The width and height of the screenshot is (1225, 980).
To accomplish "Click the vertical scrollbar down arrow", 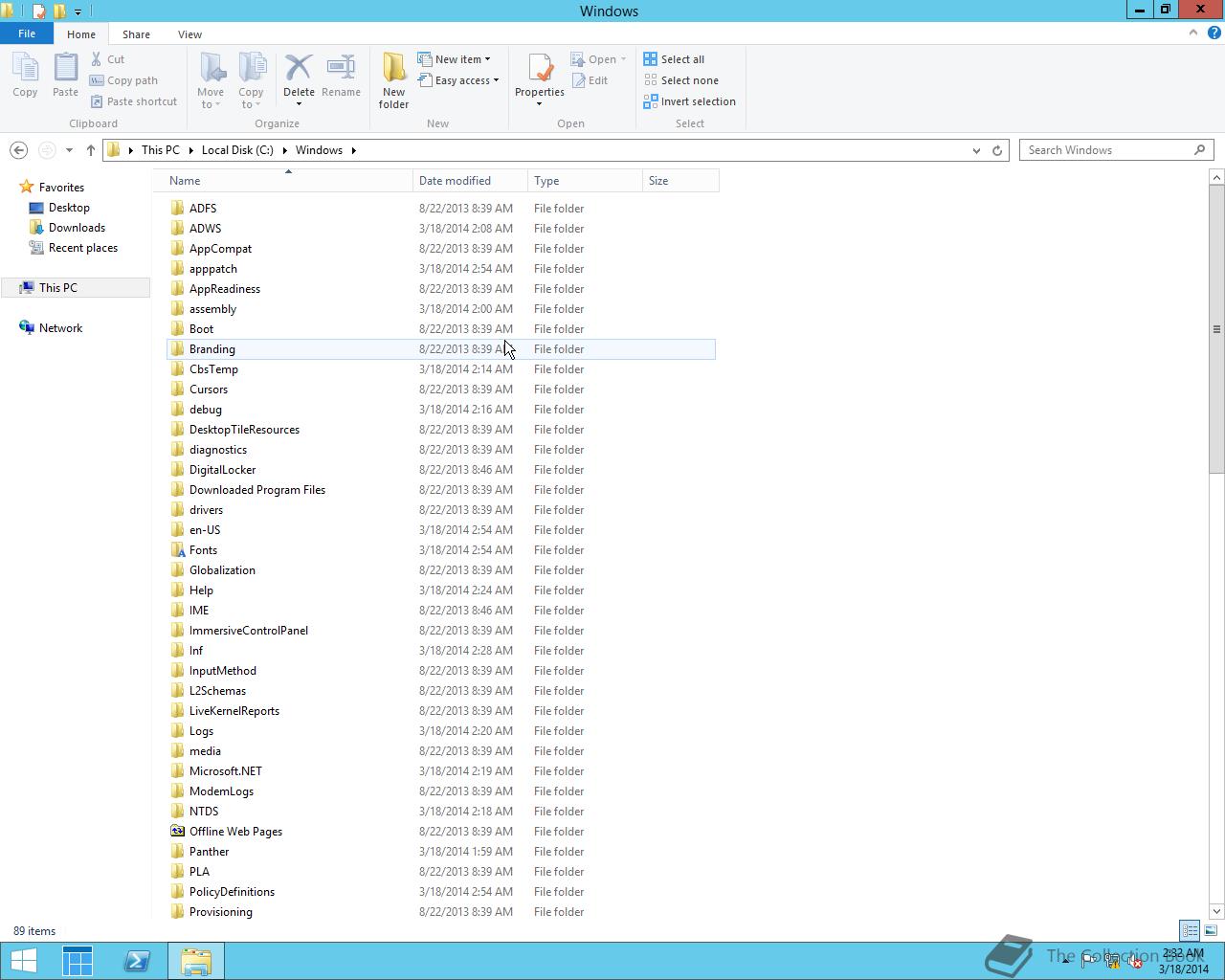I will [1216, 911].
